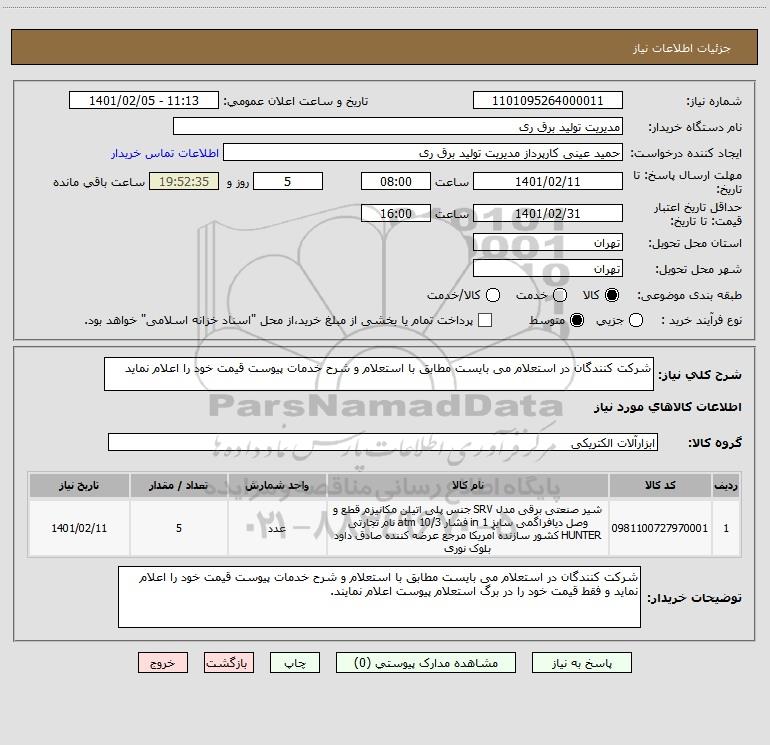Click مشاهده مدارک پیوستی (0) button
The height and width of the screenshot is (745, 770).
click(x=426, y=663)
